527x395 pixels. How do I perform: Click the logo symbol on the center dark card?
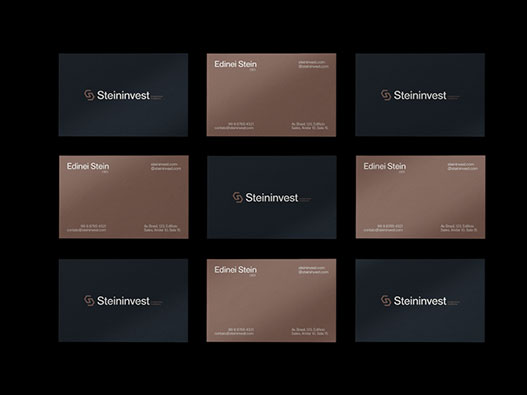click(x=238, y=198)
